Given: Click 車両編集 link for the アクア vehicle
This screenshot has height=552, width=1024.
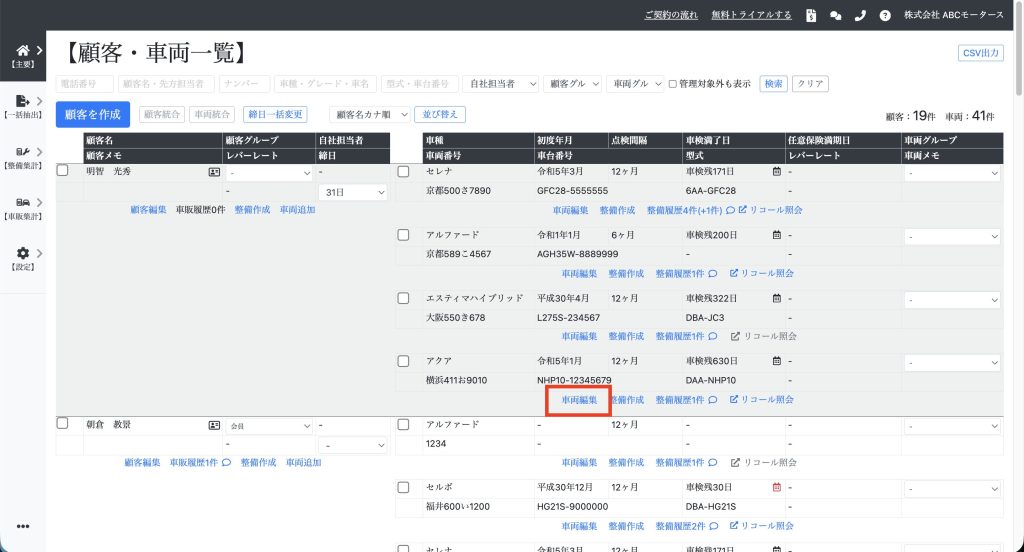Looking at the screenshot, I should tap(579, 400).
